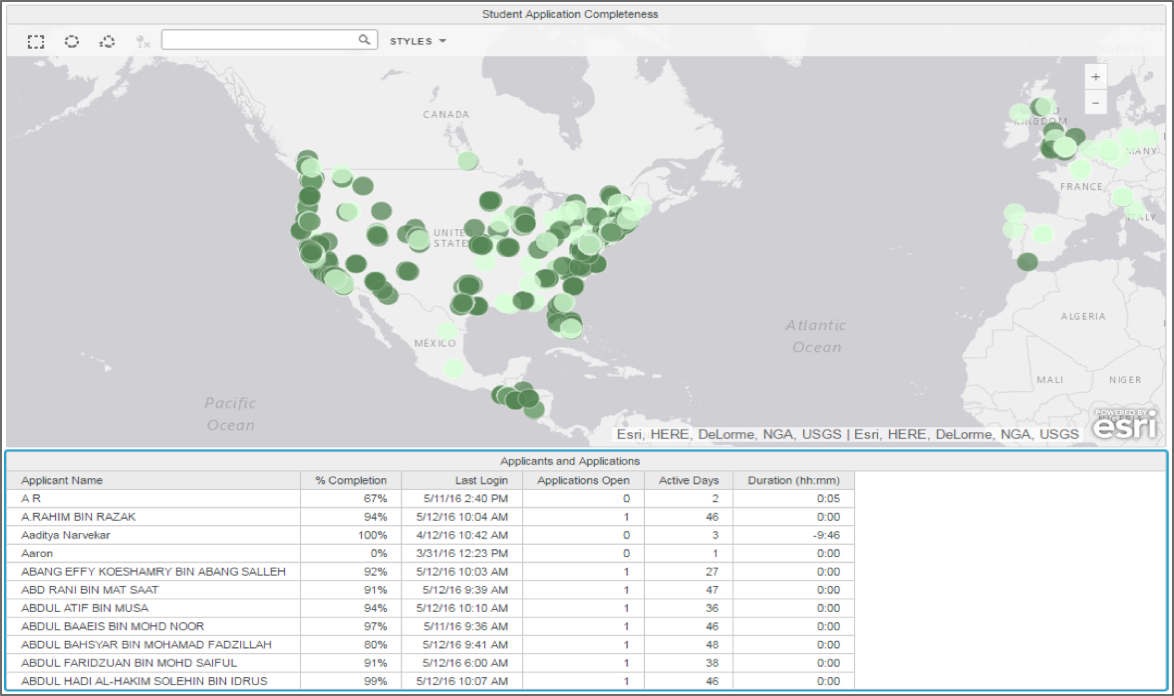Click the magnifier search icon
The image size is (1174, 696).
(365, 40)
